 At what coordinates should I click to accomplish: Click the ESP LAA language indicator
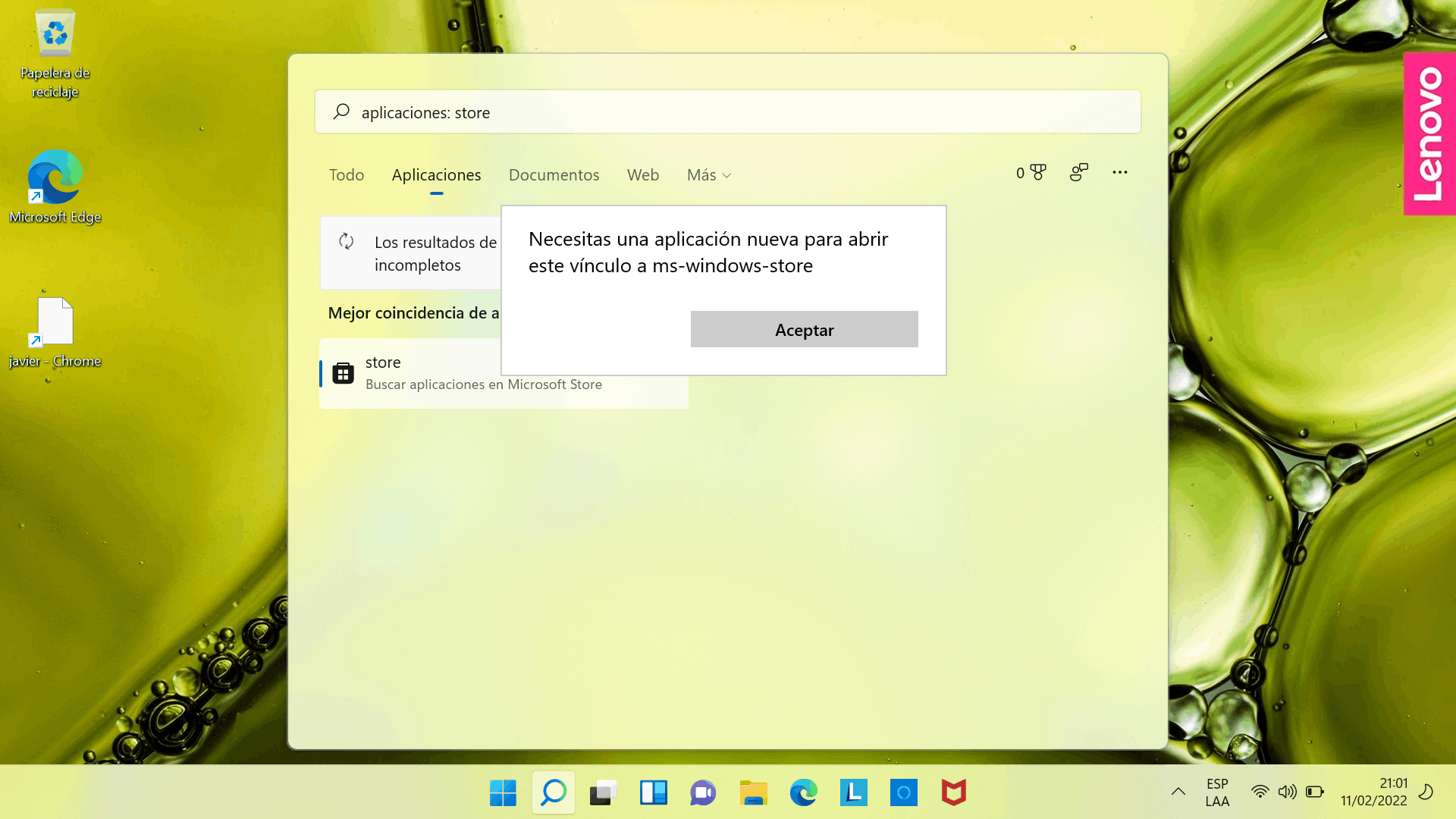1217,792
